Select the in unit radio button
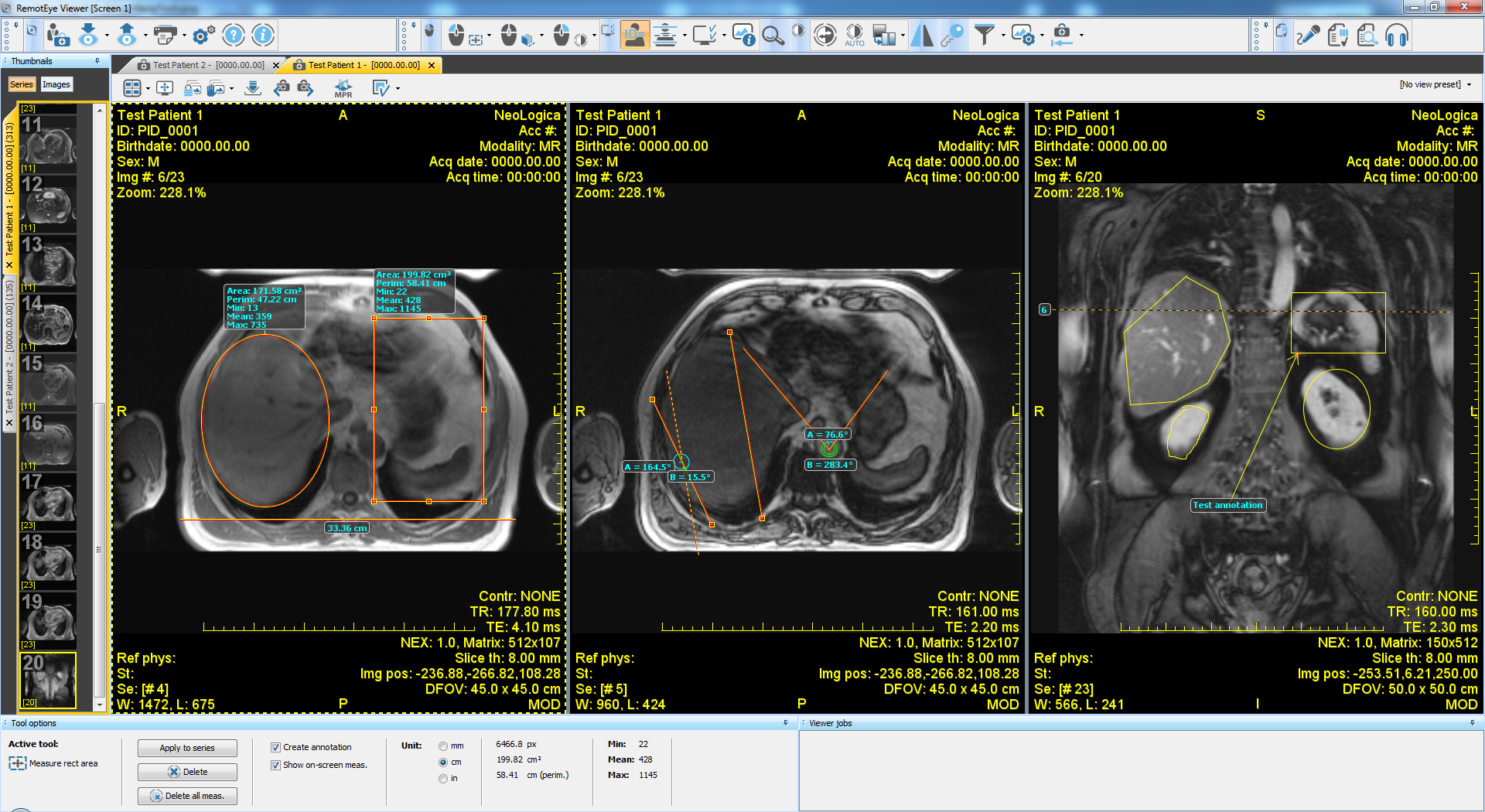 [443, 779]
